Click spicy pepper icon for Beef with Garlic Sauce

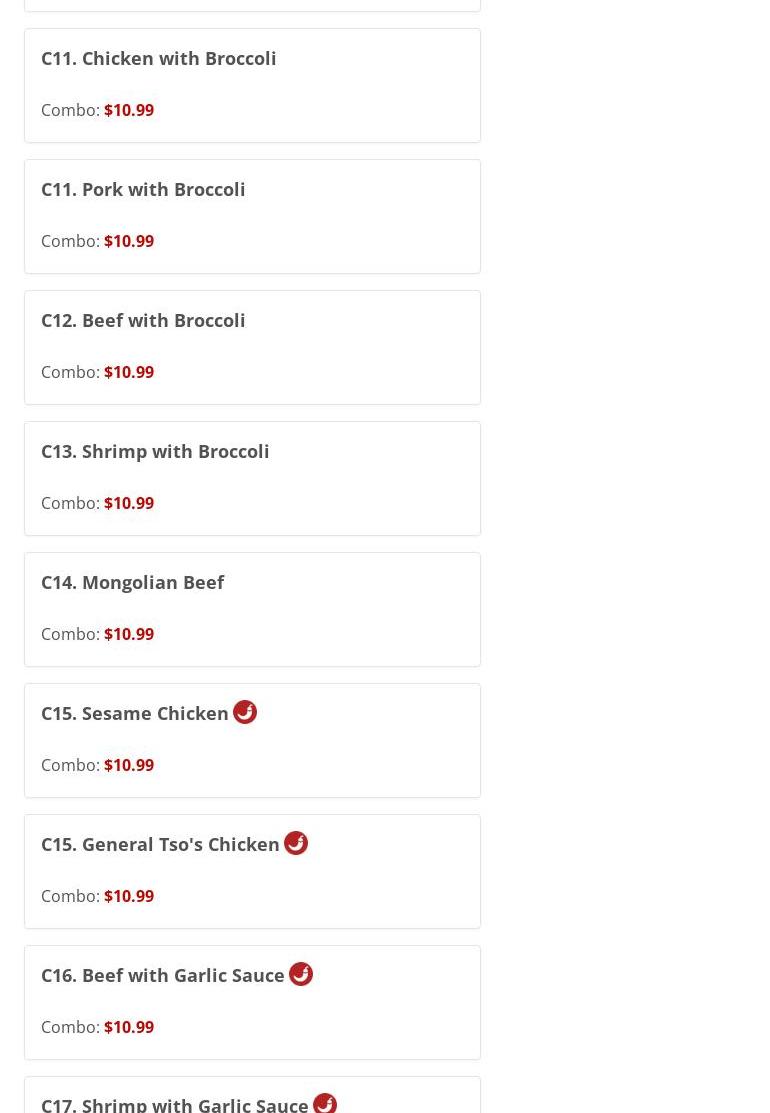tap(301, 974)
